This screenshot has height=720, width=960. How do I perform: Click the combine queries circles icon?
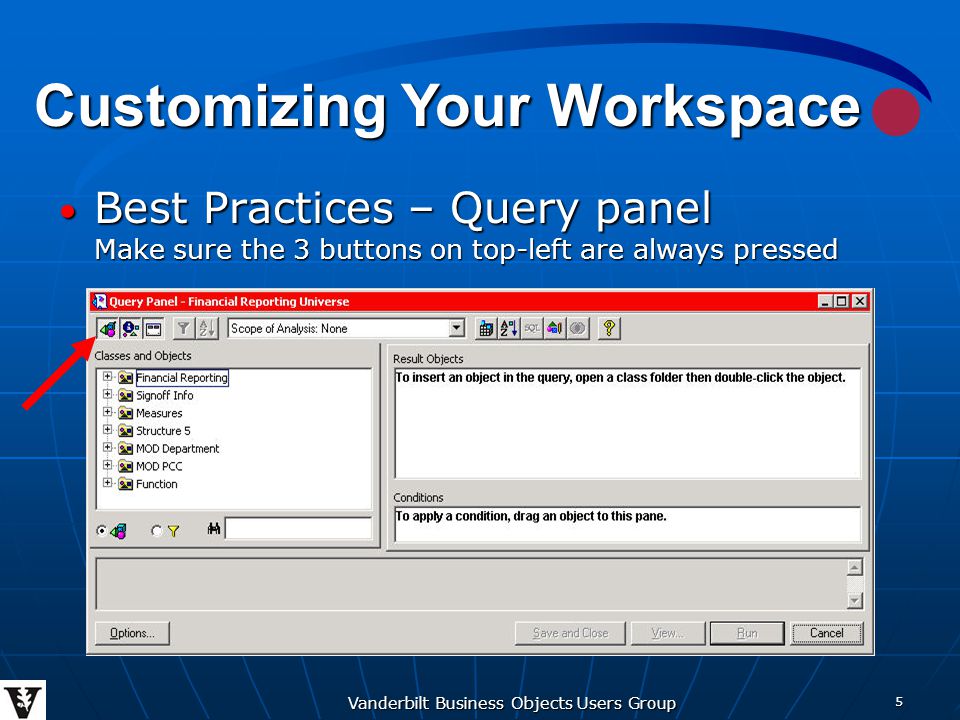coord(577,329)
